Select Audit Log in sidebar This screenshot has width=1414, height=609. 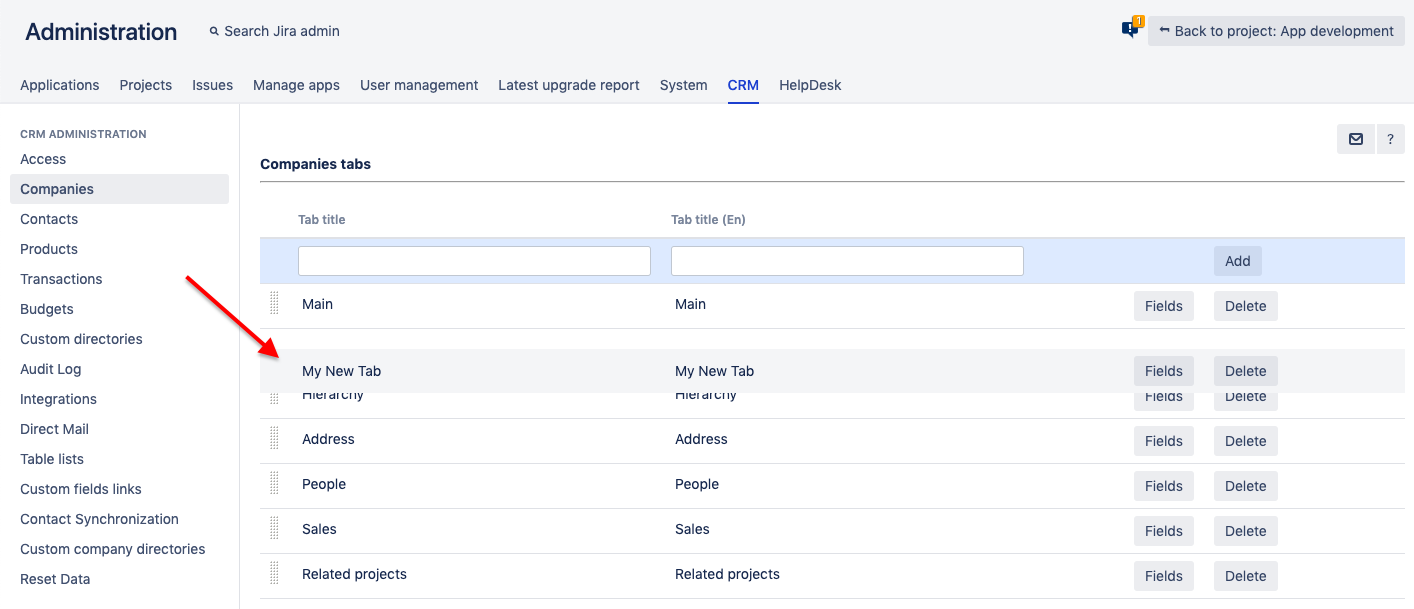tap(51, 369)
